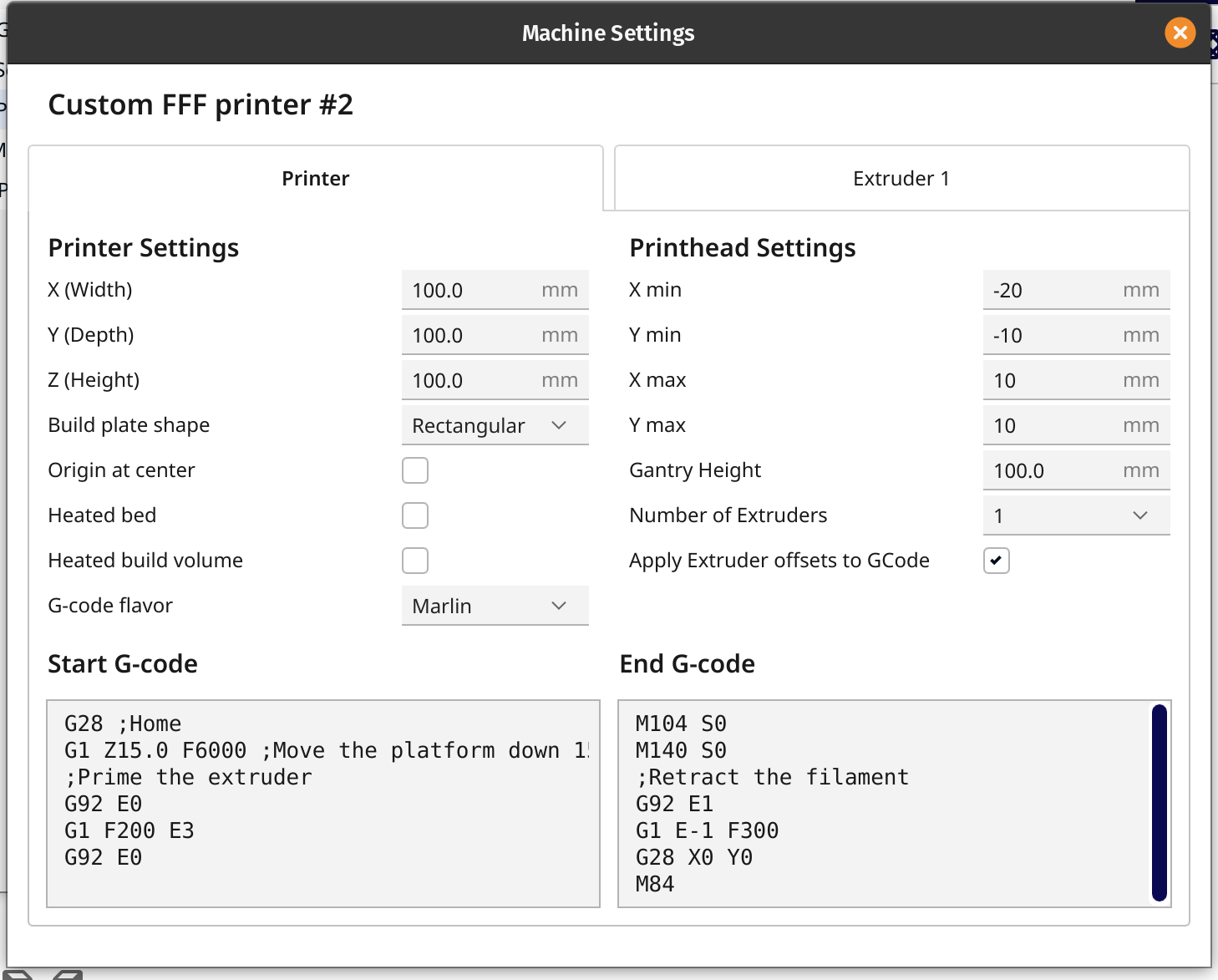The height and width of the screenshot is (980, 1218).
Task: Click the X min printhead field
Action: [1076, 289]
